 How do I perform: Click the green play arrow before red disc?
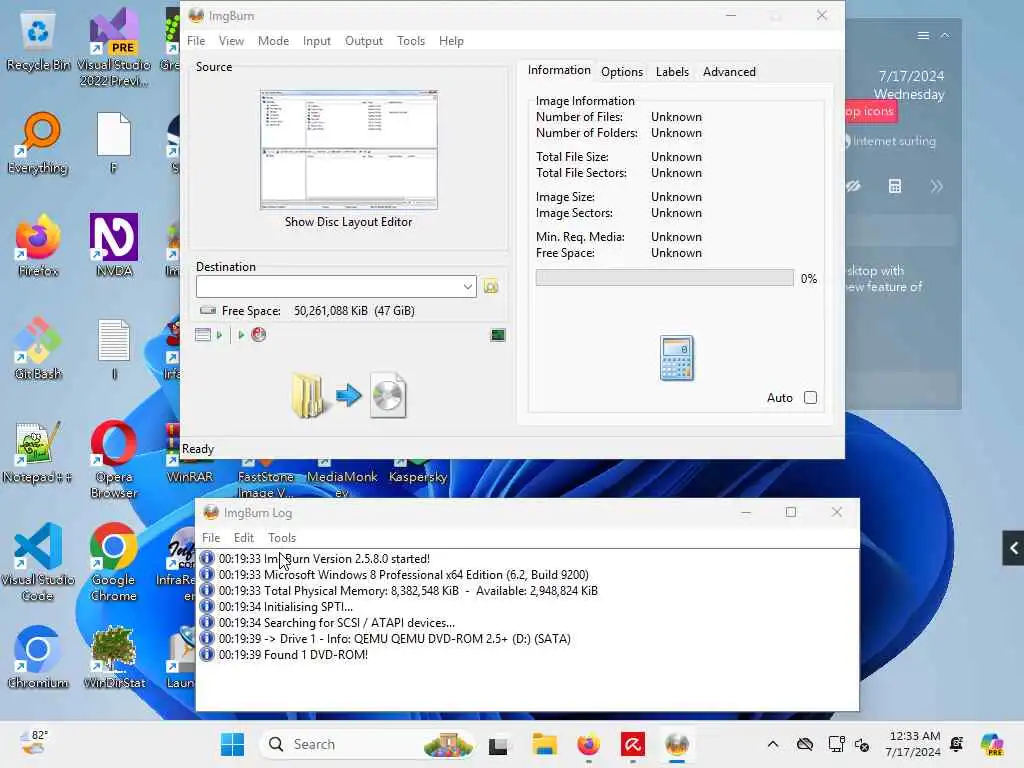[241, 335]
